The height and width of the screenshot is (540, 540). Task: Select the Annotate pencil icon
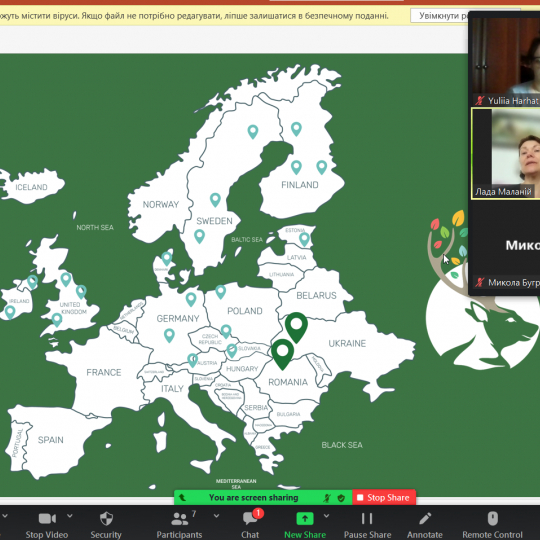click(x=425, y=518)
